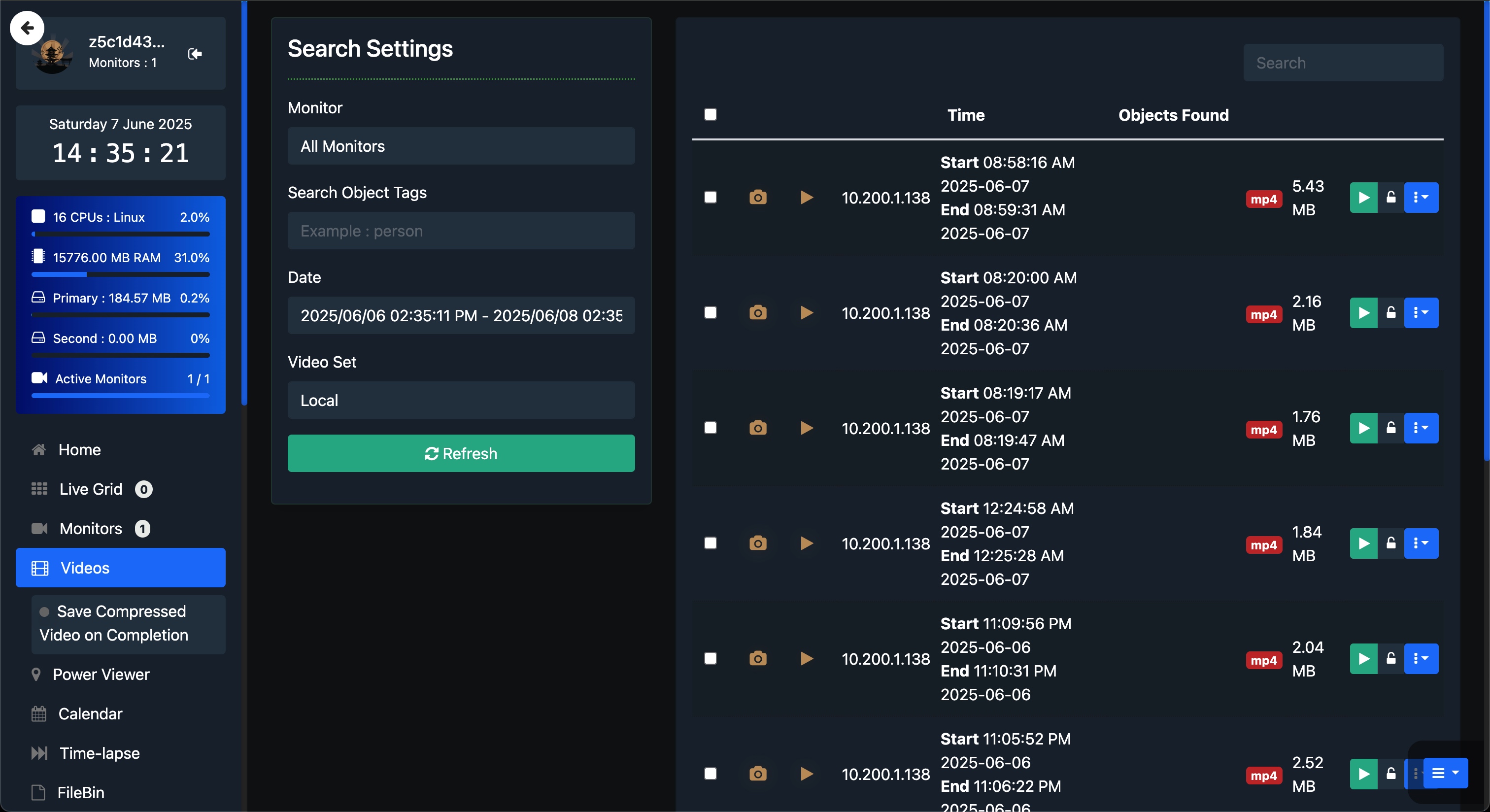This screenshot has height=812, width=1490.
Task: Expand blue options dropdown for 5.43 MB video
Action: coord(1421,198)
